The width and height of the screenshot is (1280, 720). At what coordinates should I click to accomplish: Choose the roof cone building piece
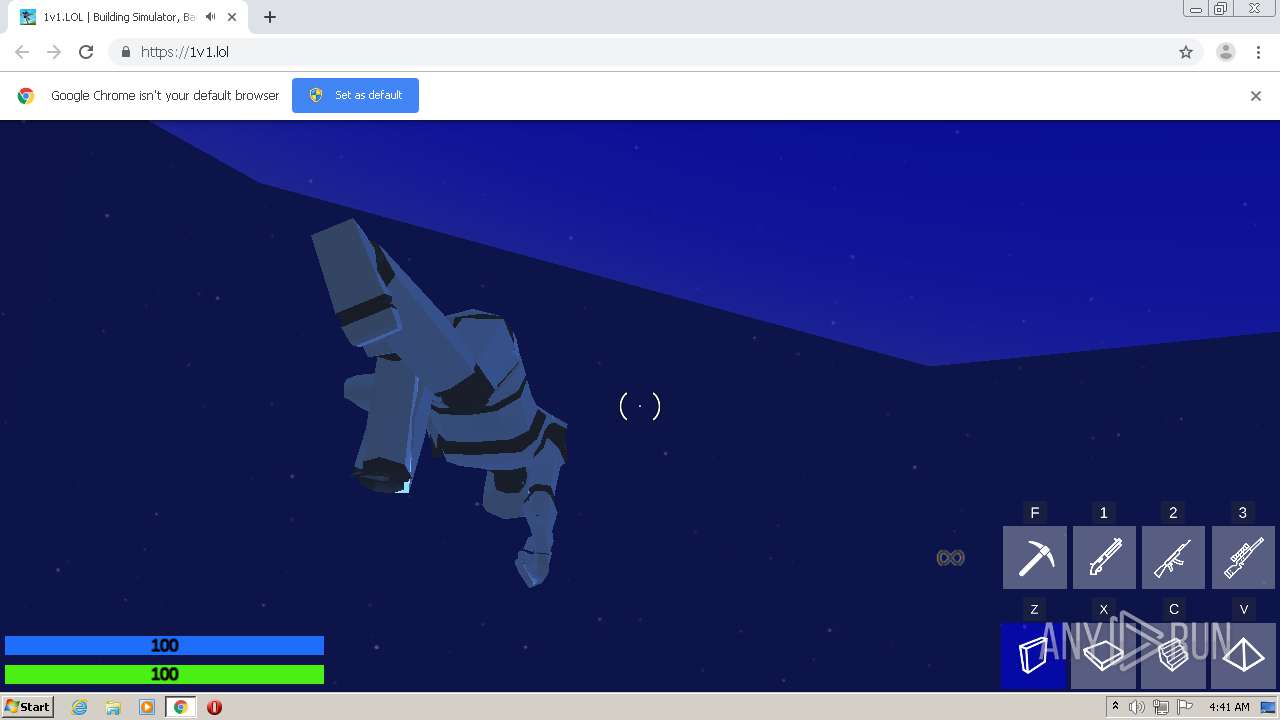pos(1243,656)
